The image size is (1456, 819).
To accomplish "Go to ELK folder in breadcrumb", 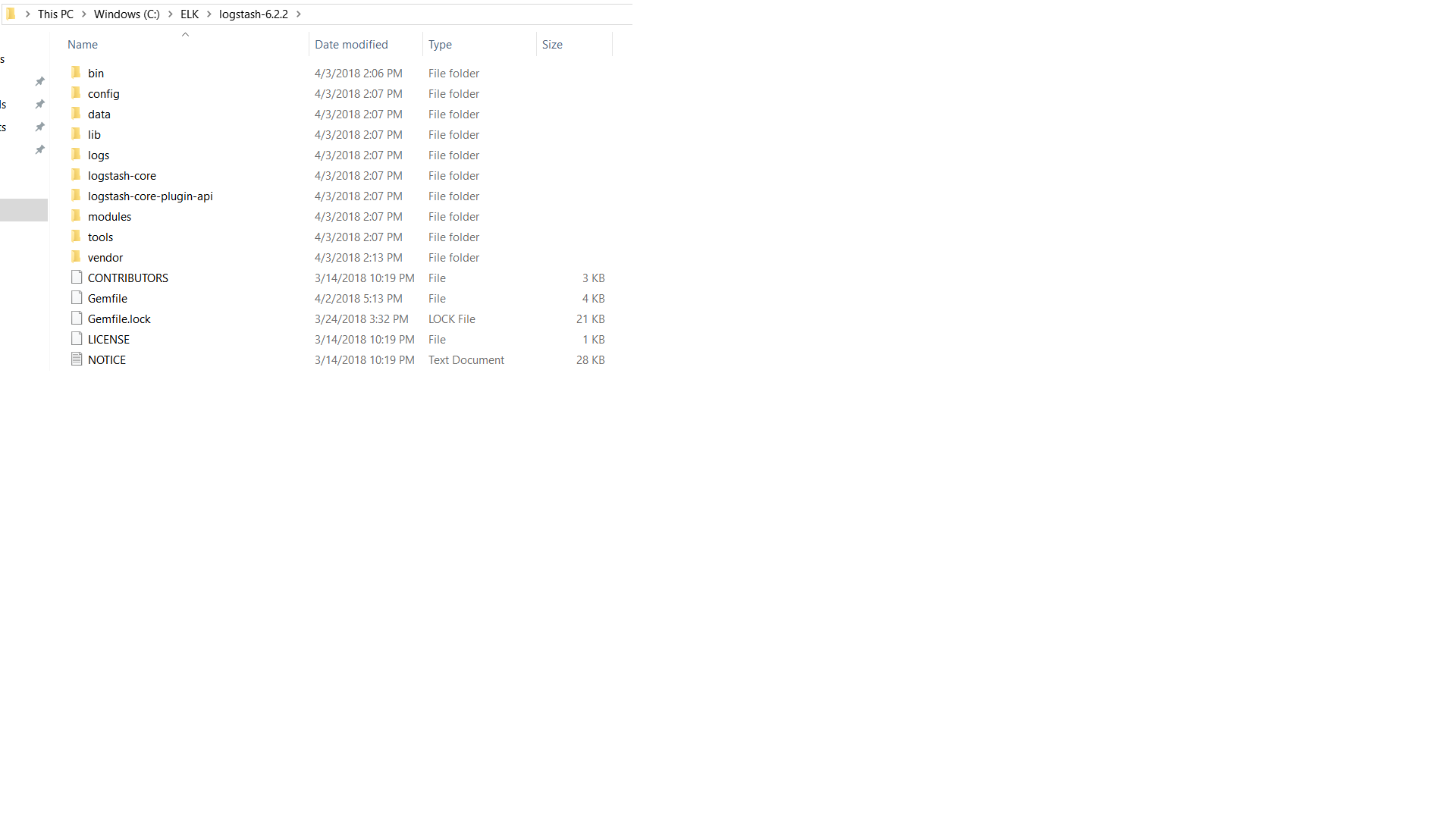I will (x=190, y=14).
